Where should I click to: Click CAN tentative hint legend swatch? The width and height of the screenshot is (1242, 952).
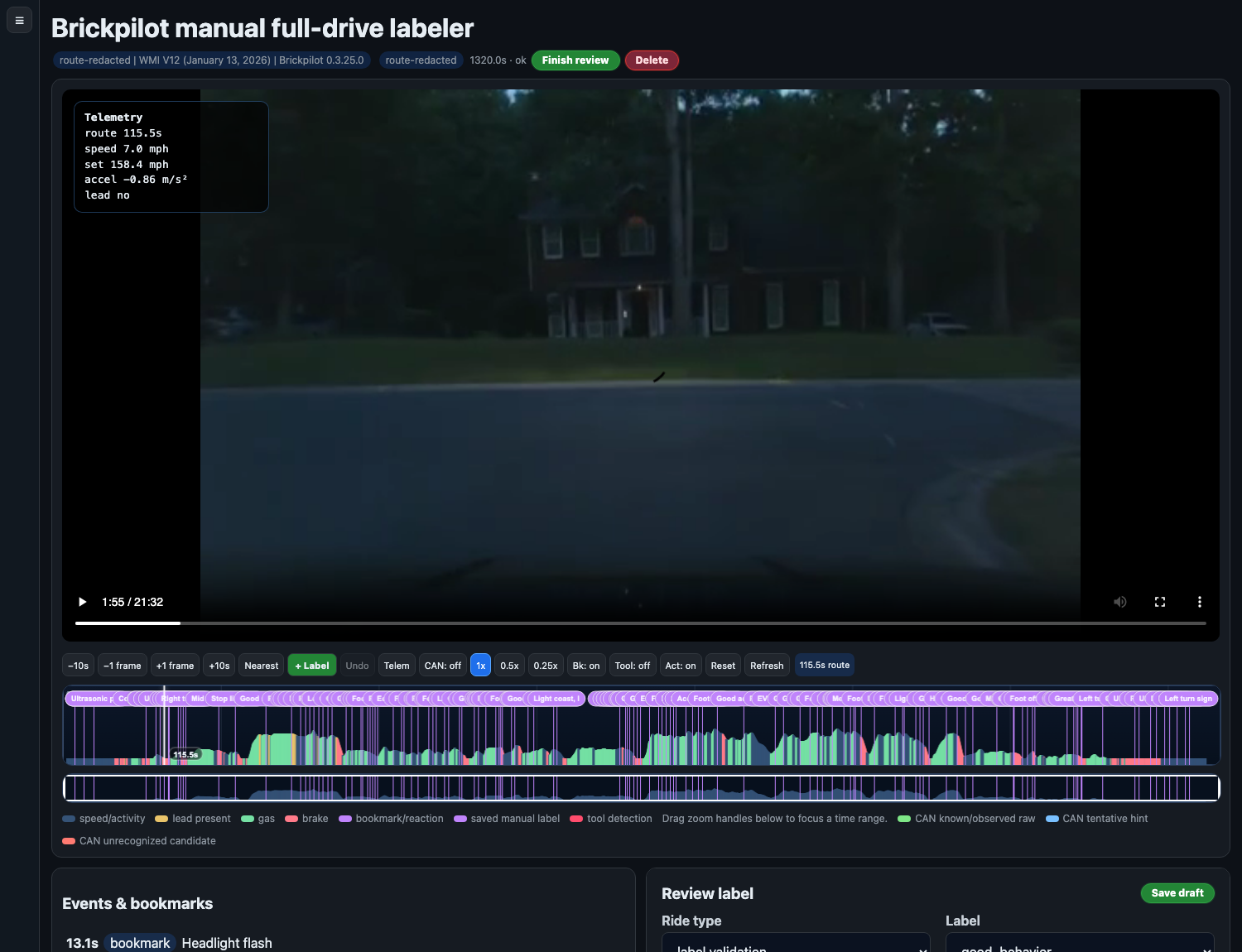(1052, 819)
